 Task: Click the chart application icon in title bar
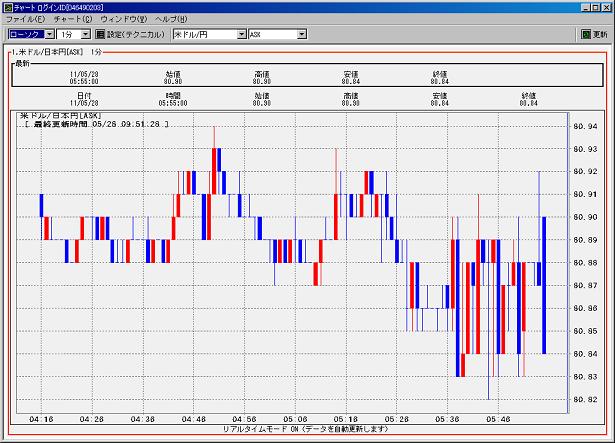pyautogui.click(x=8, y=7)
